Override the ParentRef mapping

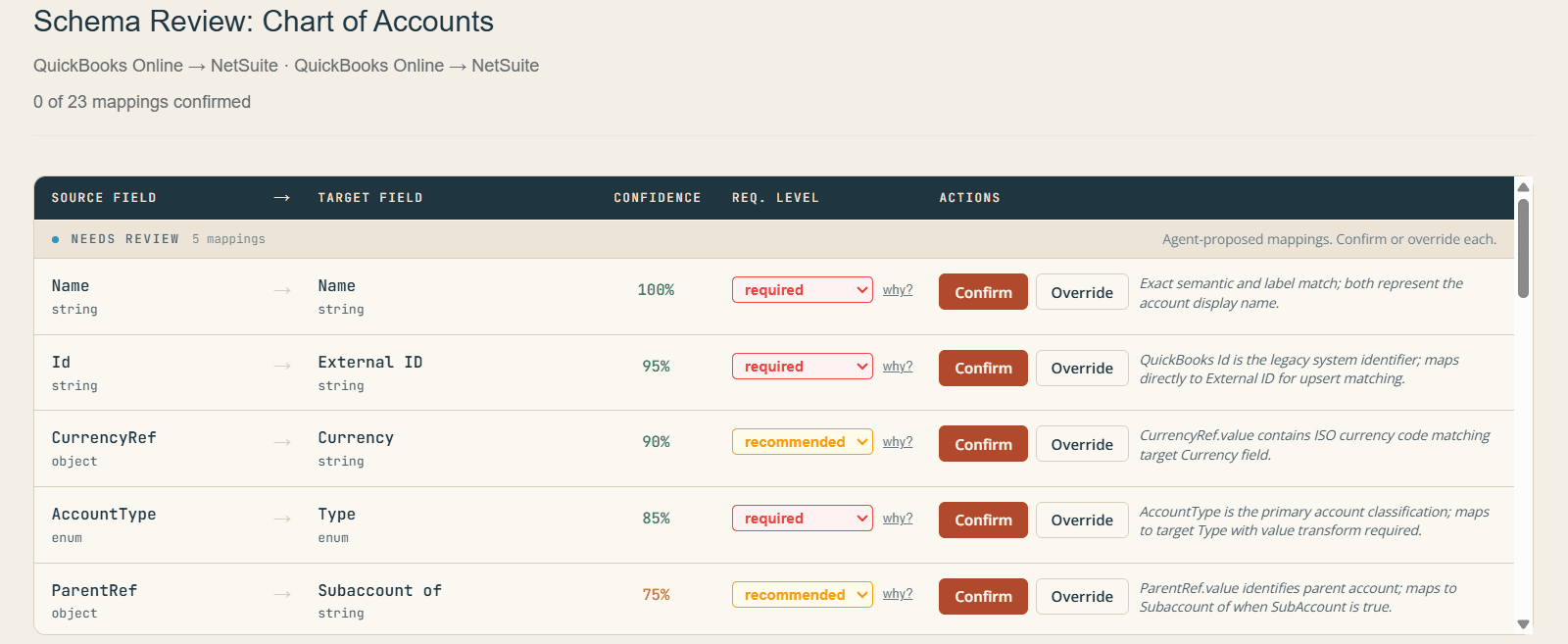coord(1082,596)
